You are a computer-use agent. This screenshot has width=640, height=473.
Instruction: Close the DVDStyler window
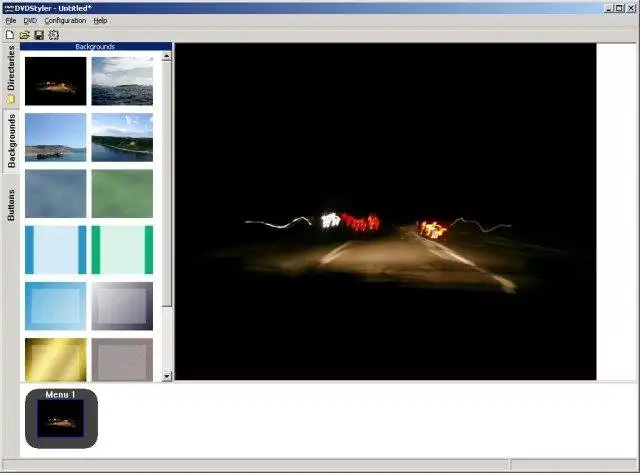coord(631,8)
